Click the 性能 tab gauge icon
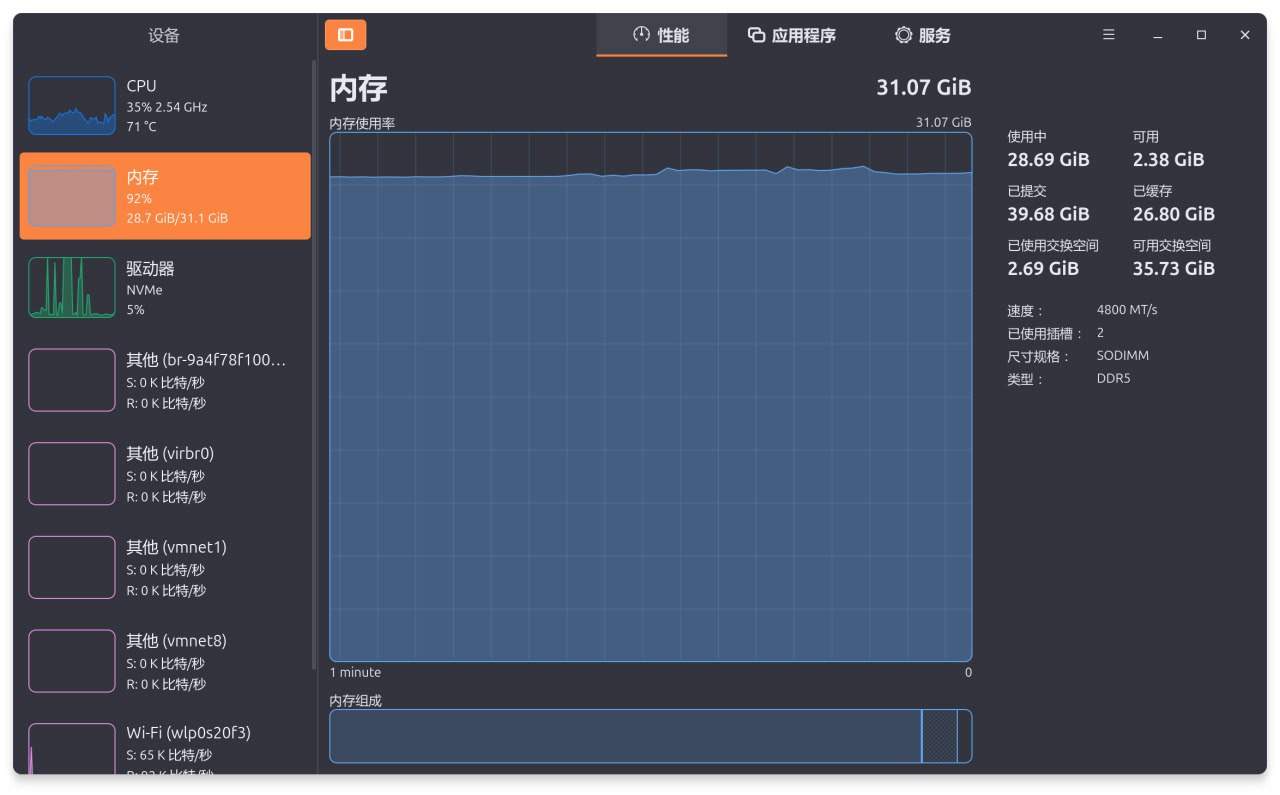 641,35
